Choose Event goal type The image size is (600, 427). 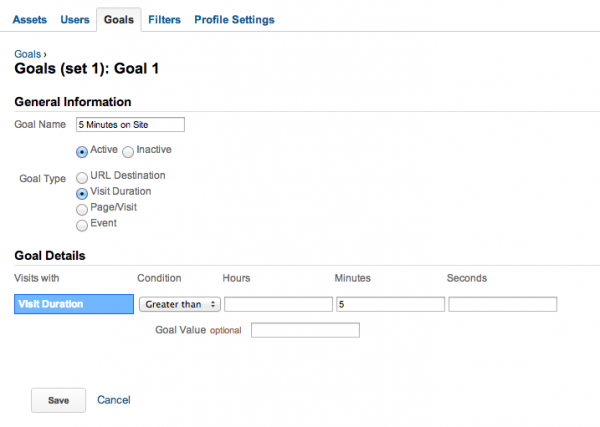click(82, 225)
